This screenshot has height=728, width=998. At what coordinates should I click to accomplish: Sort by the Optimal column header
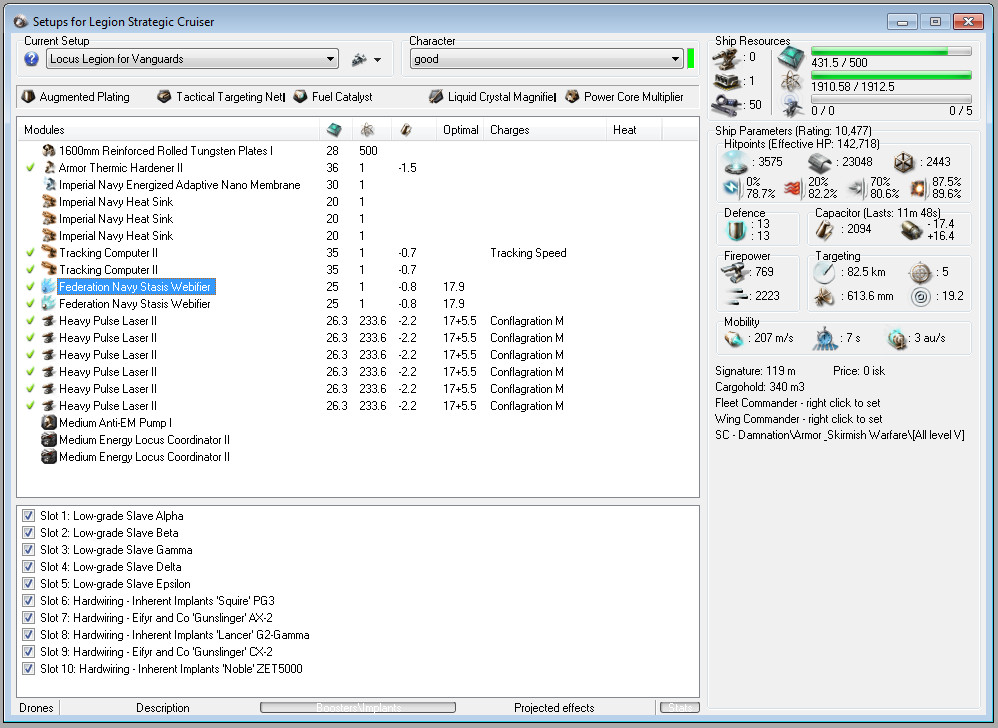461,130
